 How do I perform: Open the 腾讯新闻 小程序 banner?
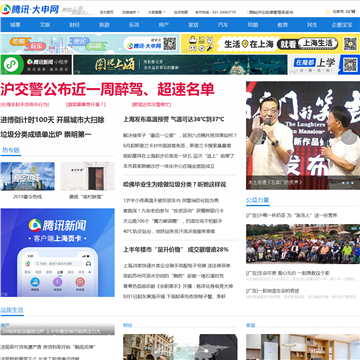pyautogui.click(x=36, y=65)
